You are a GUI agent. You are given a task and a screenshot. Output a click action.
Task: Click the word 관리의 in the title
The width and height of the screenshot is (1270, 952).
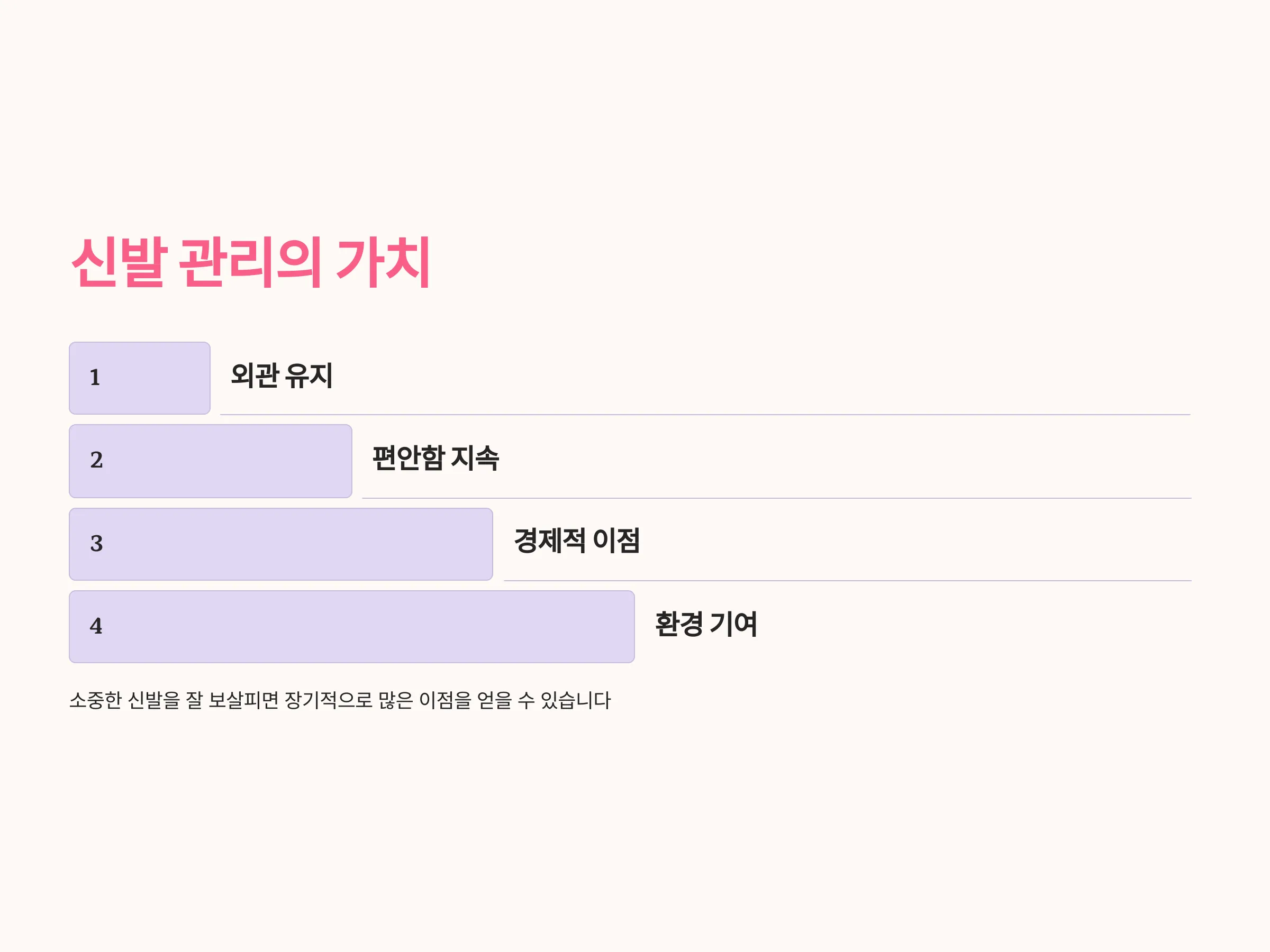pyautogui.click(x=250, y=262)
